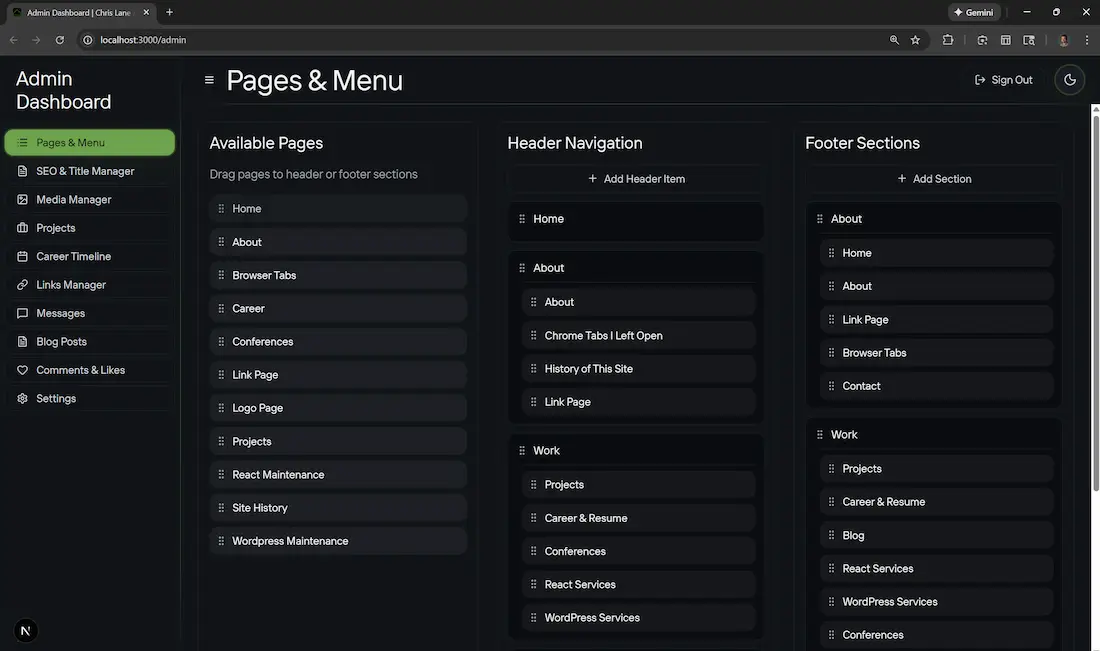Select Conferences in Available Pages

pyautogui.click(x=338, y=342)
